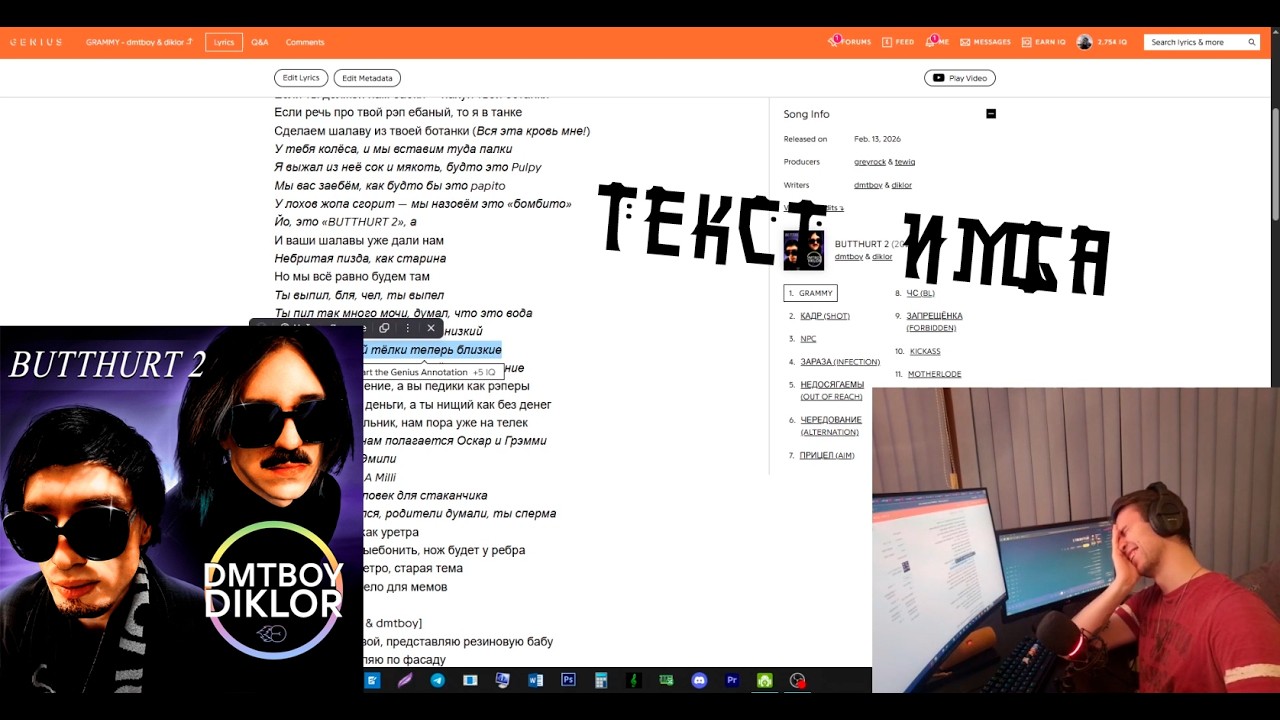This screenshot has height=720, width=1280.
Task: Collapse the Song Info panel
Action: (991, 114)
